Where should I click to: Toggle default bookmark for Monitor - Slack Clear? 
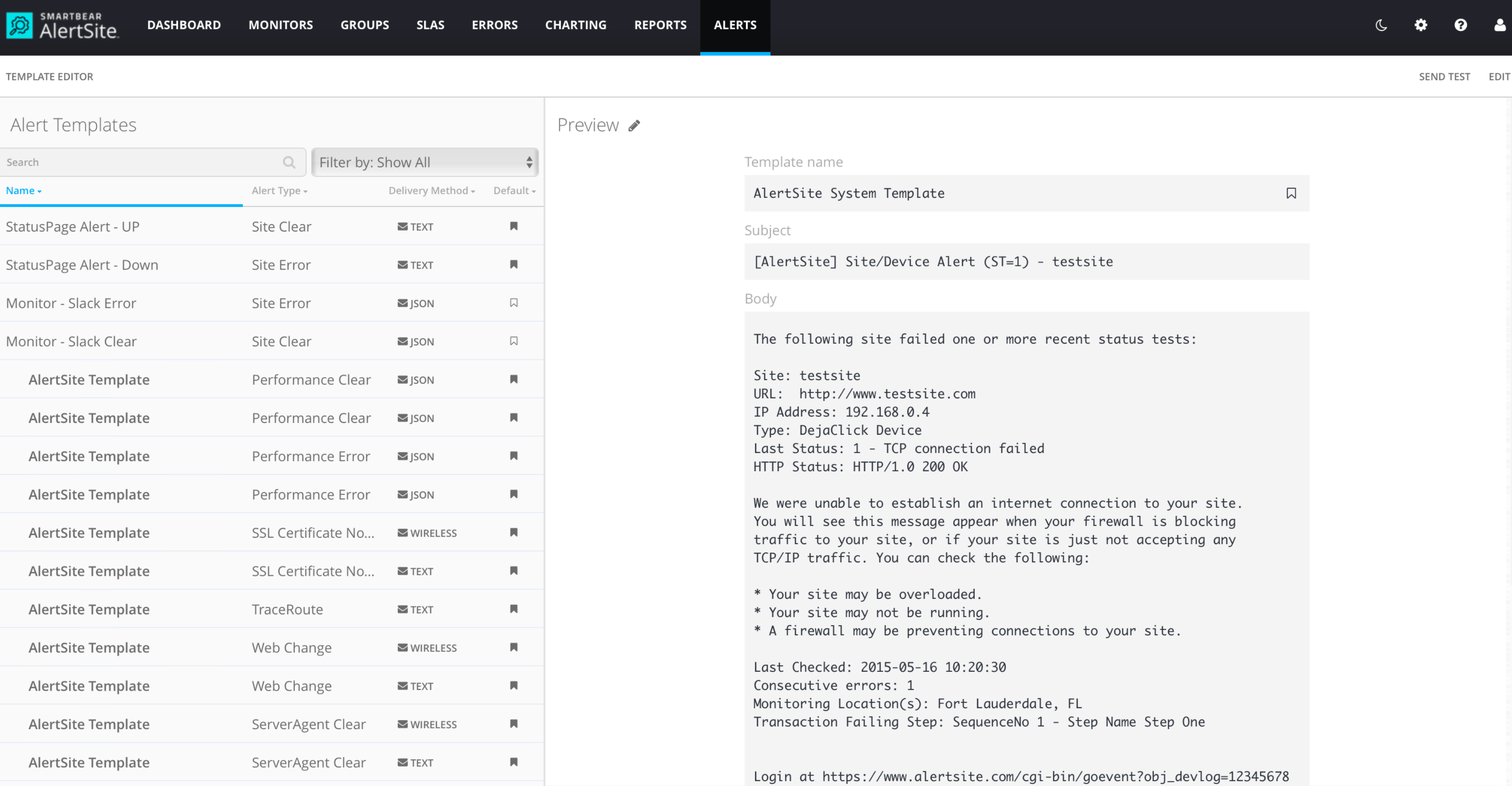tap(514, 341)
